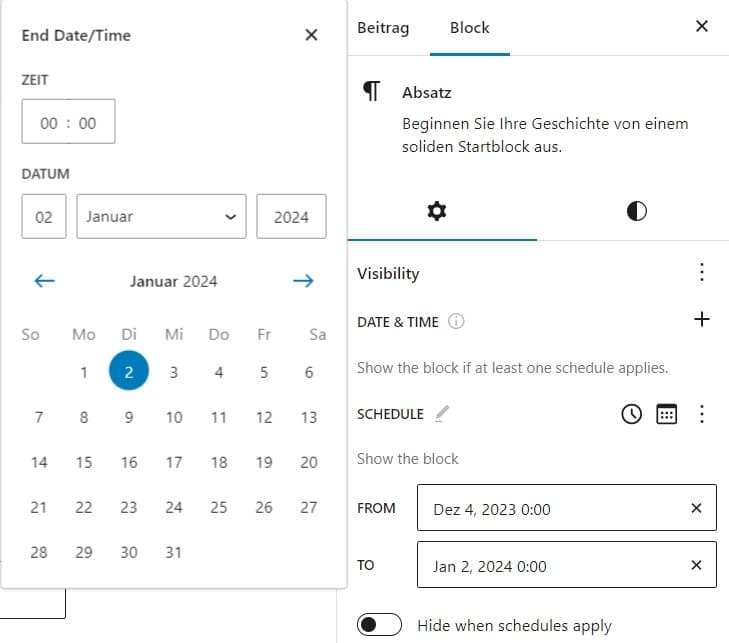Image resolution: width=729 pixels, height=643 pixels.
Task: Clear the FROM date value
Action: (696, 508)
